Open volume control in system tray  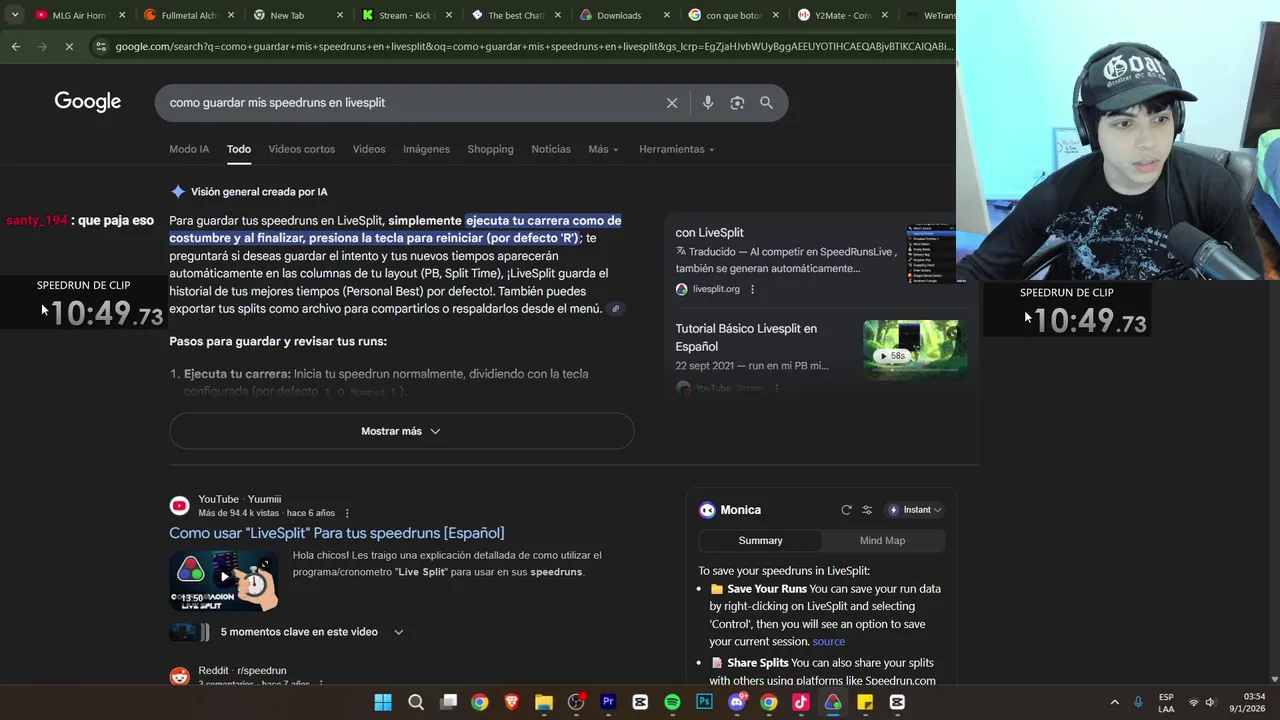(x=1210, y=702)
